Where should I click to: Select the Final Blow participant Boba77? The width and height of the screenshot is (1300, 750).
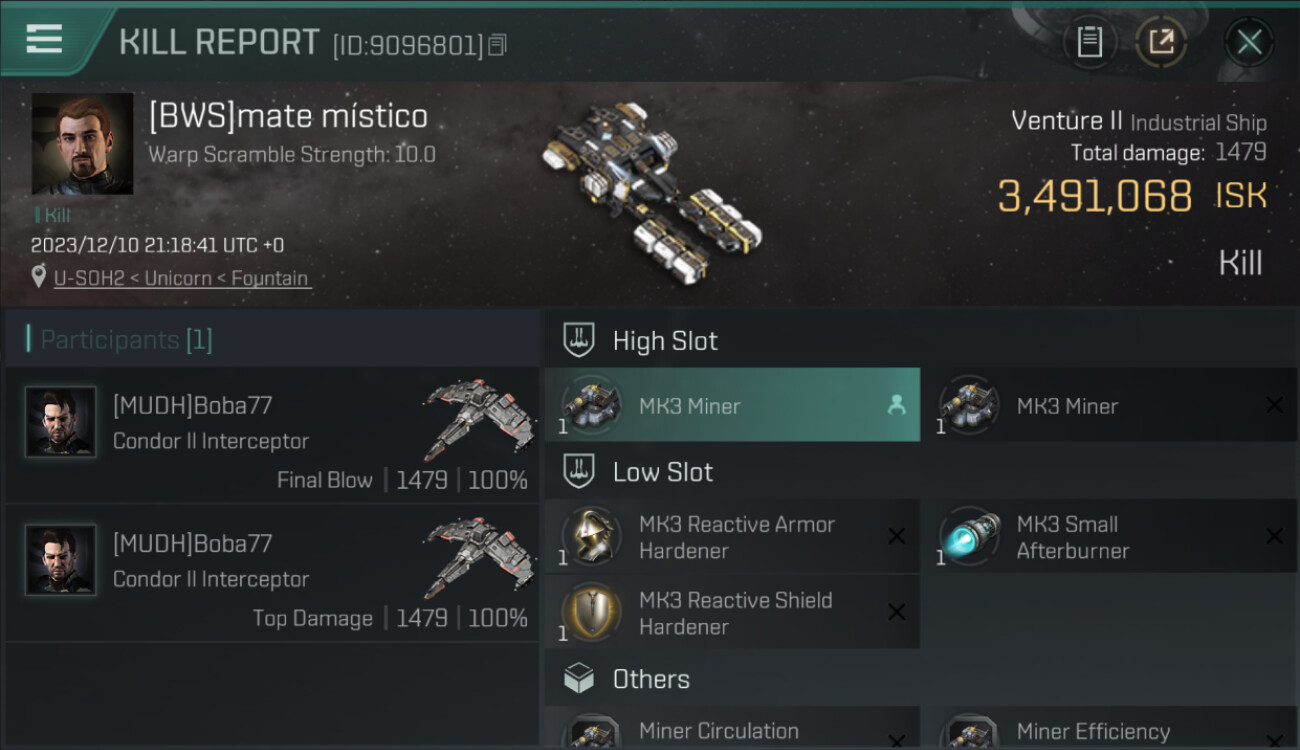point(272,434)
